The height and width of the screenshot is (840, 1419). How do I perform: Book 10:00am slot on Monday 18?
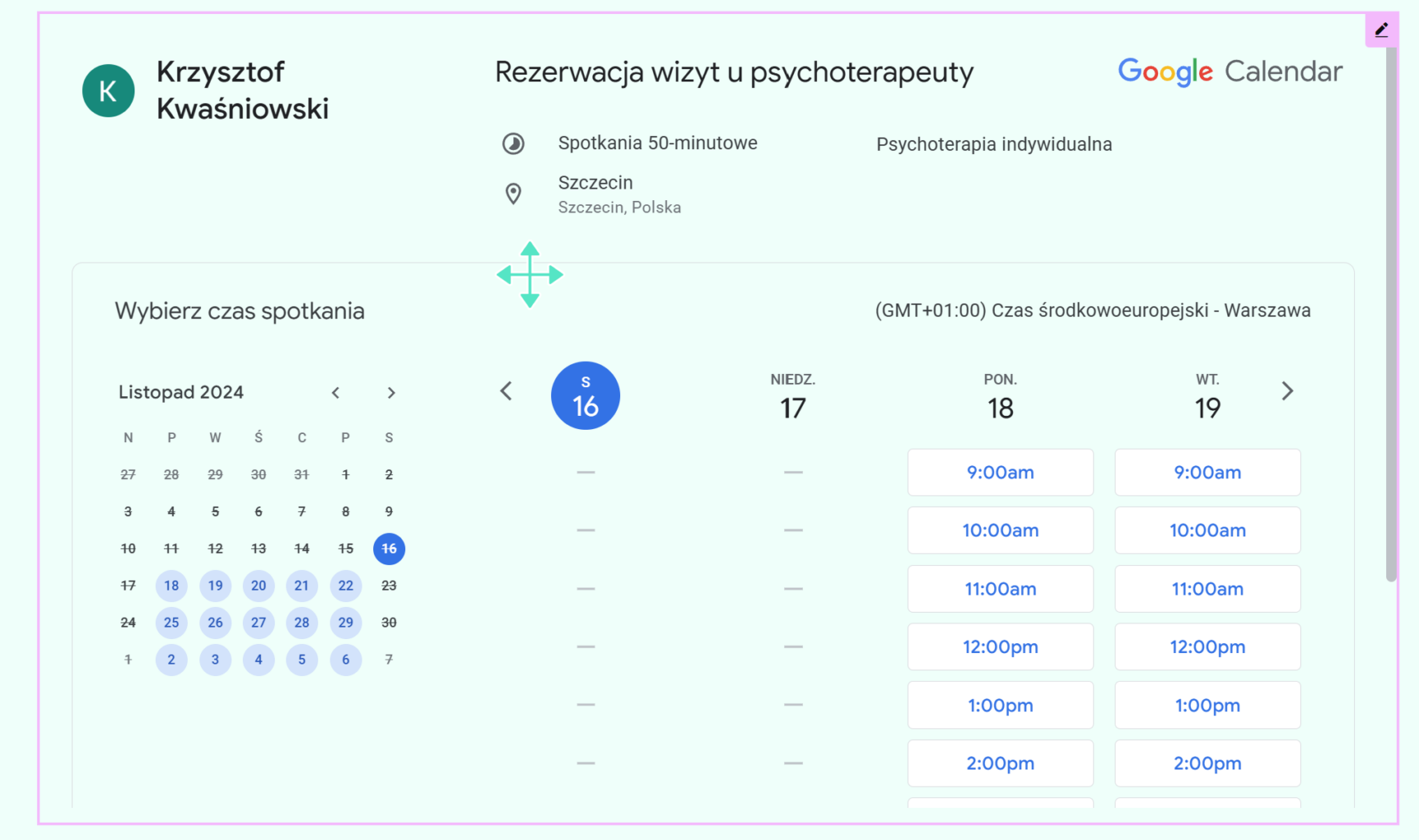(x=1001, y=531)
